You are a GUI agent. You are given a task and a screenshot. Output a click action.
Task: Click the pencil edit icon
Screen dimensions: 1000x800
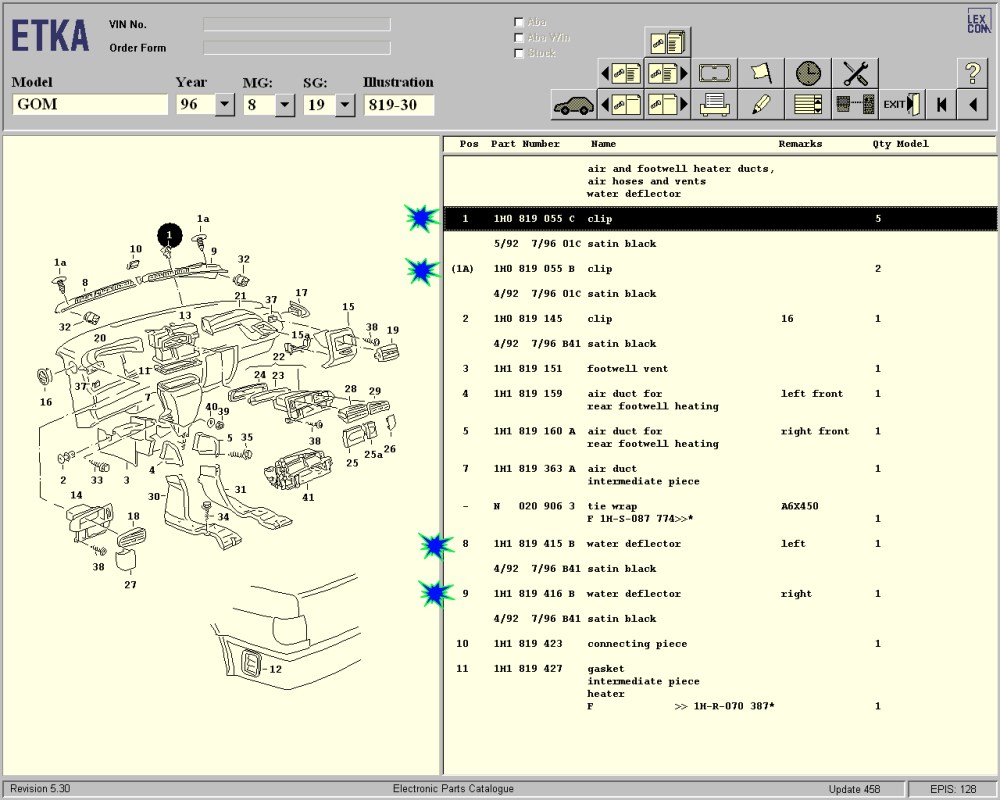pos(761,104)
